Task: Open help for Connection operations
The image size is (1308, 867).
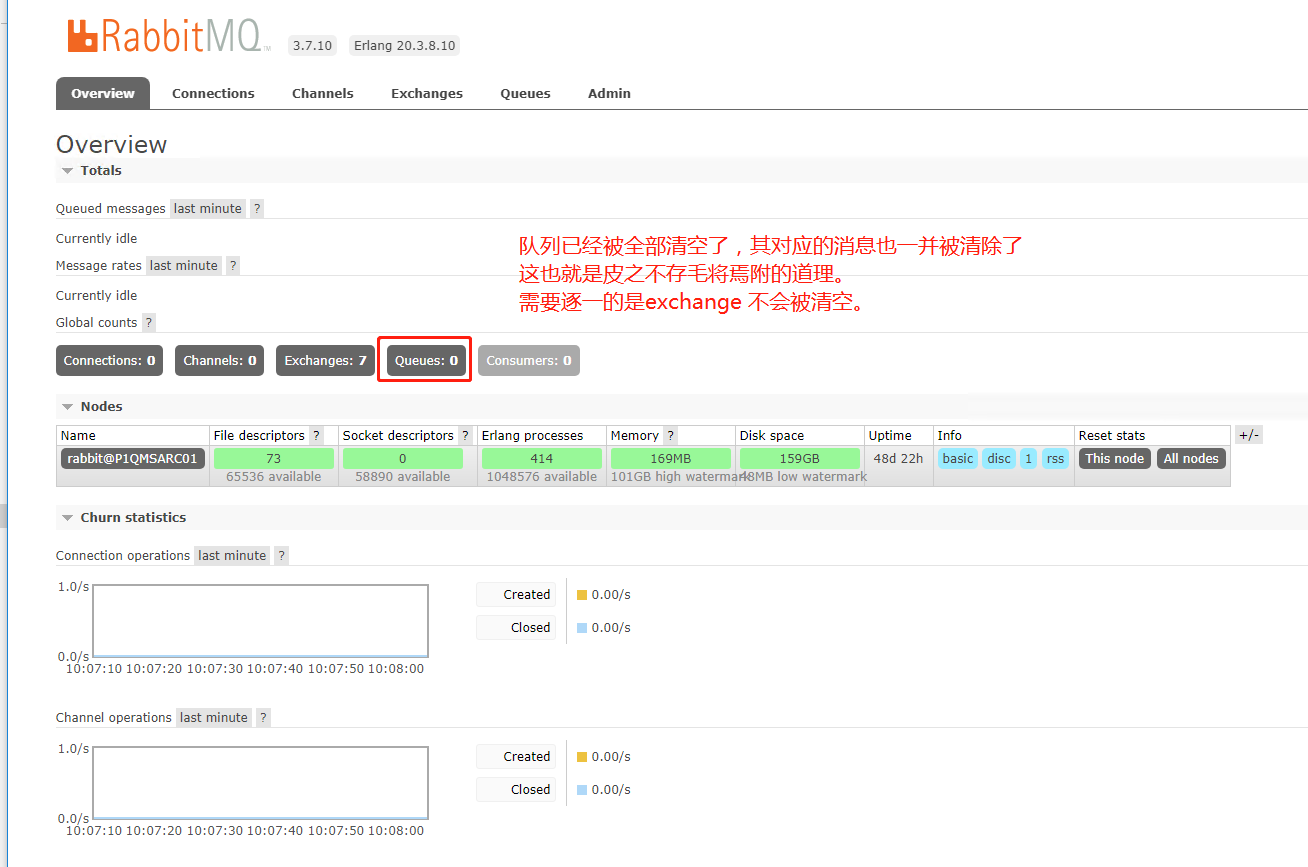Action: (281, 555)
